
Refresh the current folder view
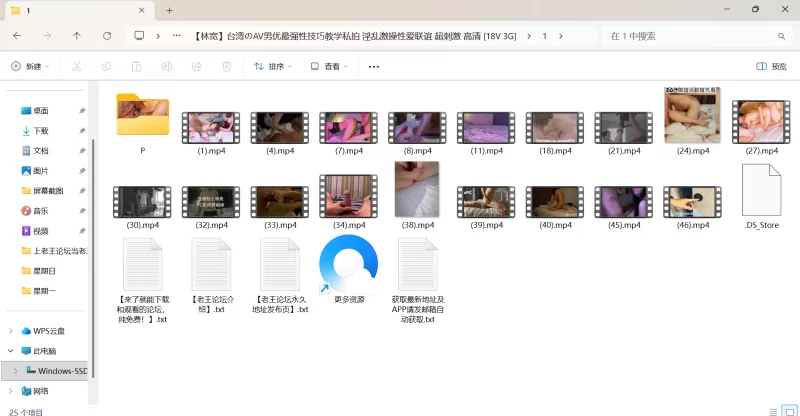[x=107, y=36]
